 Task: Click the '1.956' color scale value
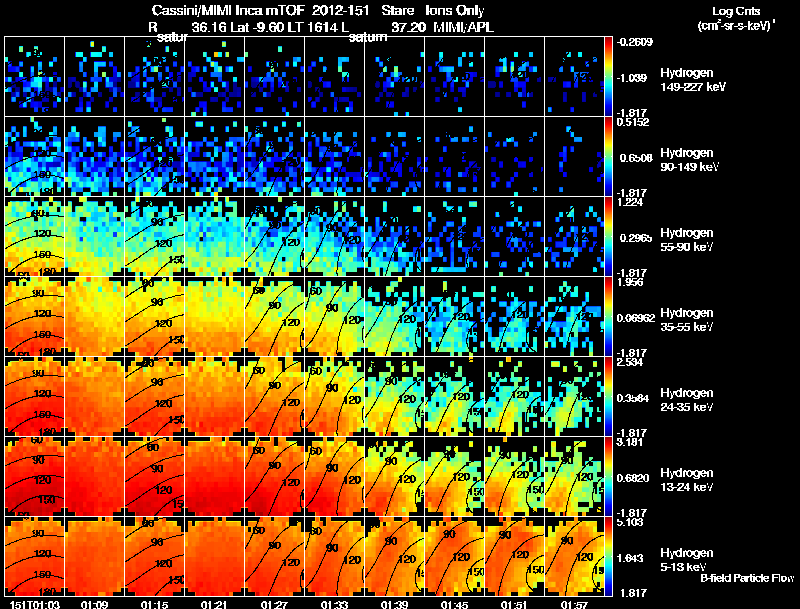pos(630,282)
